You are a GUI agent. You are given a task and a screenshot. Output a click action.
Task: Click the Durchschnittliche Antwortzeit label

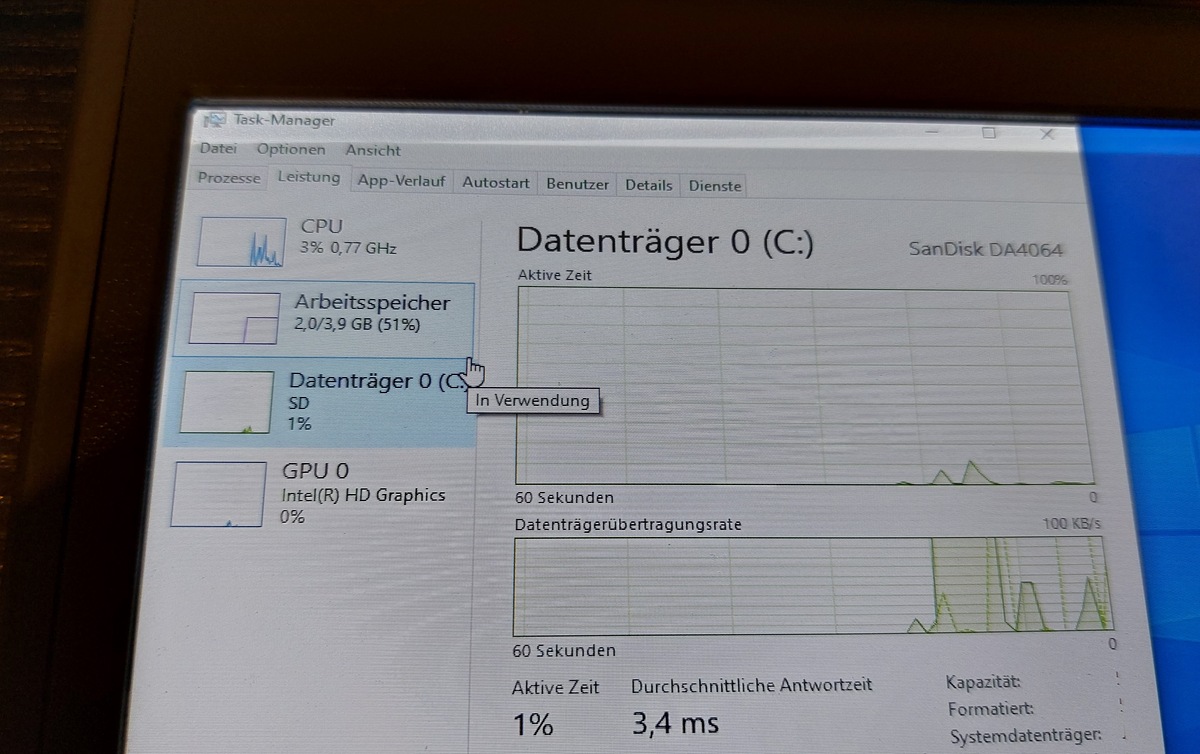752,685
